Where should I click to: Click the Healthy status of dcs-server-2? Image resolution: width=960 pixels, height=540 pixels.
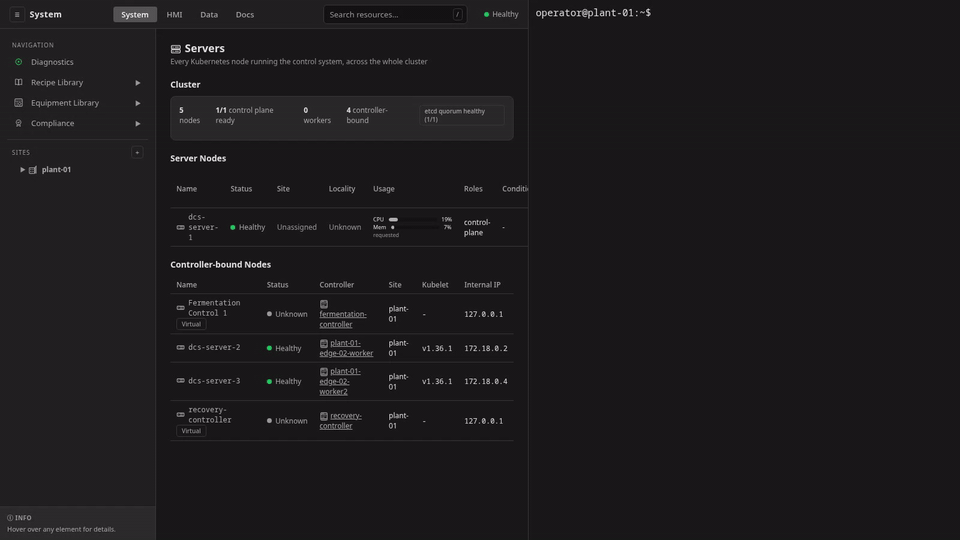tap(284, 348)
